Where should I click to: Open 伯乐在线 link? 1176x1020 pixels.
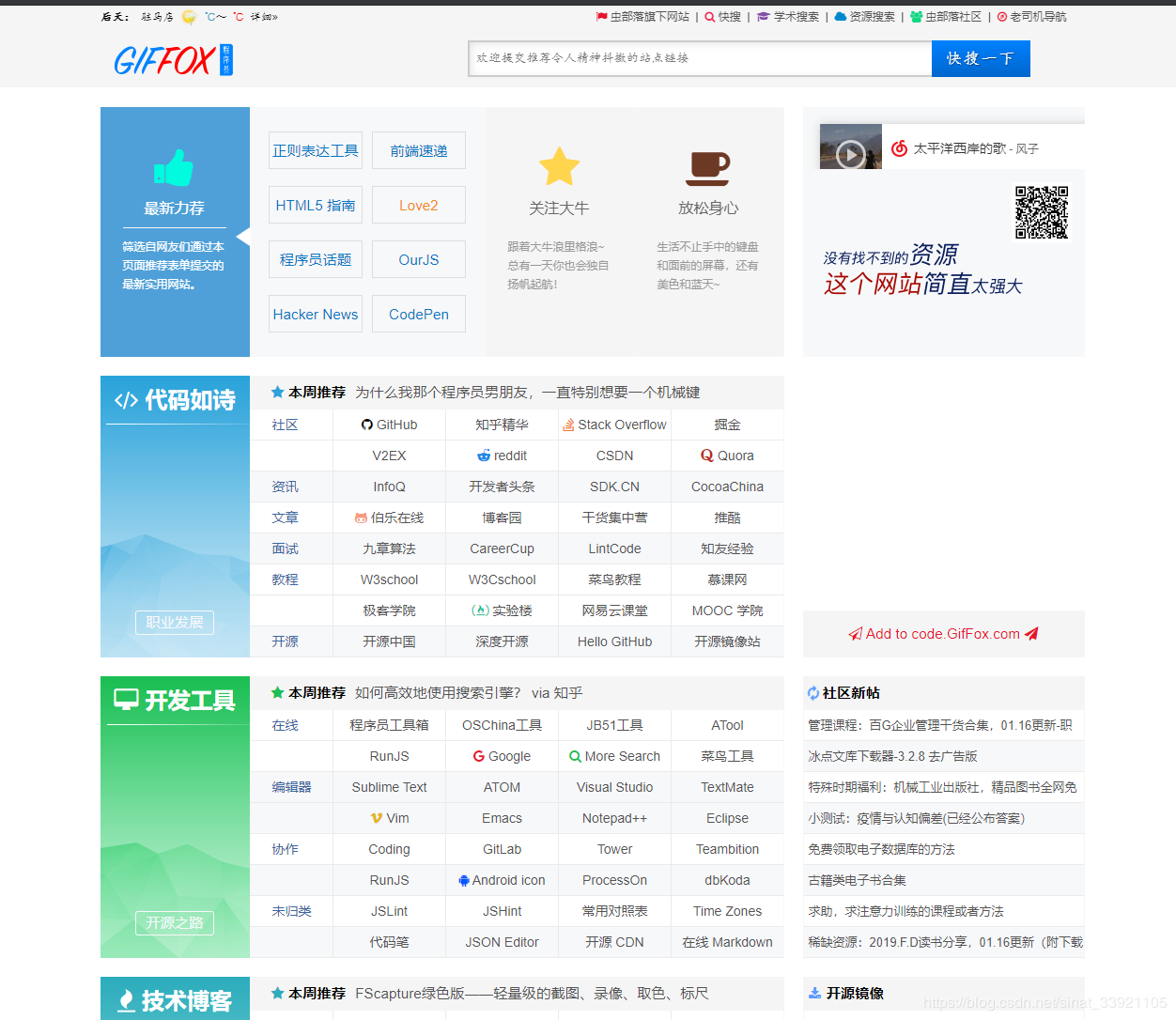pos(389,518)
